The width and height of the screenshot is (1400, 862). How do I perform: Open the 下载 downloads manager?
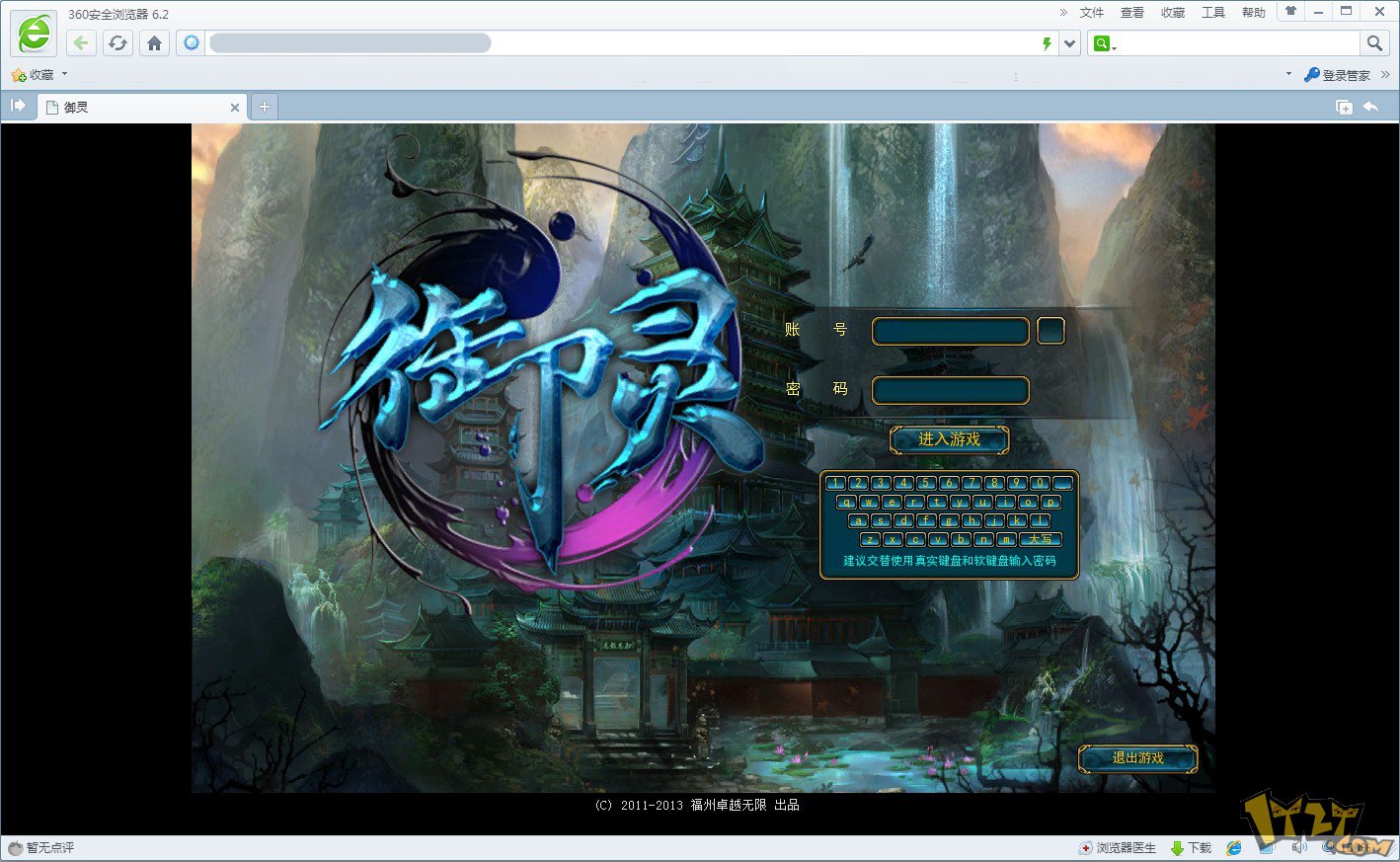1191,848
